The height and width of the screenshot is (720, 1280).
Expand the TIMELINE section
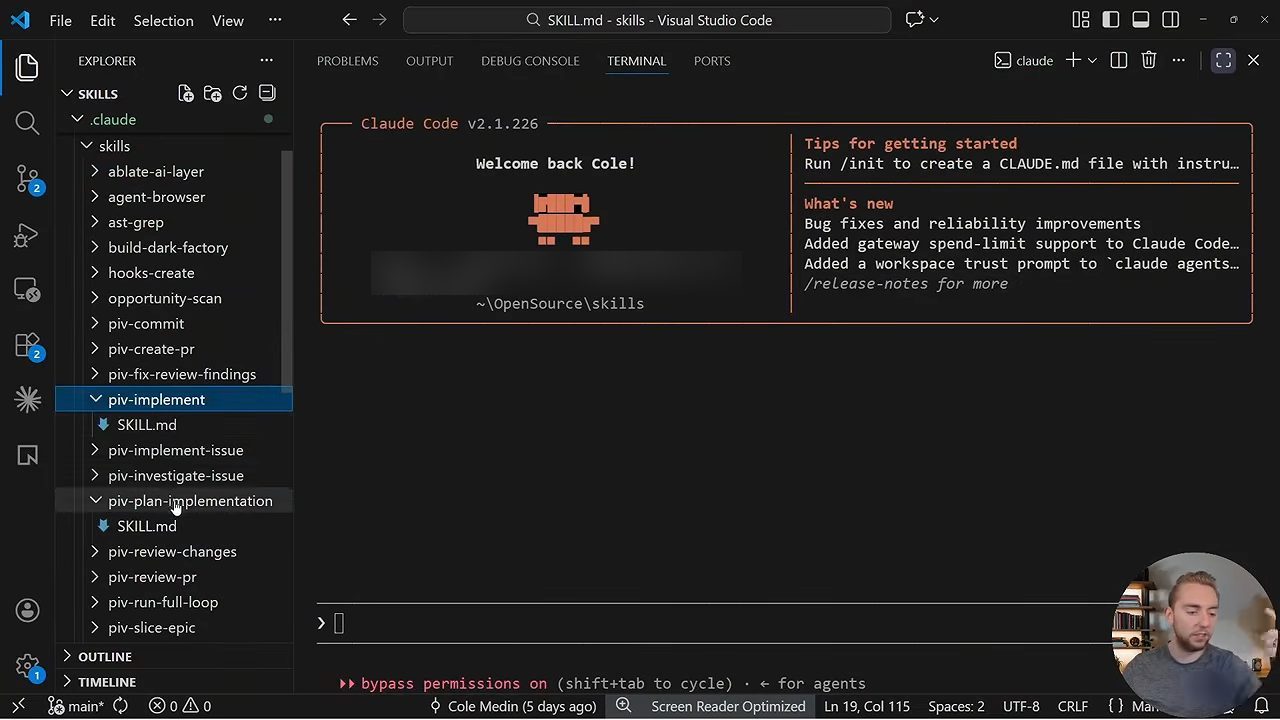coord(107,682)
